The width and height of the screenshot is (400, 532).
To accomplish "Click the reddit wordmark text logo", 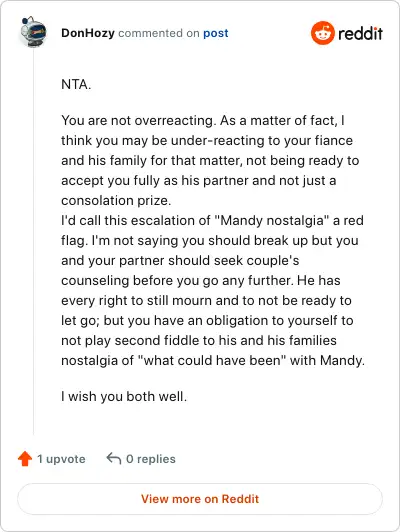I will [360, 33].
